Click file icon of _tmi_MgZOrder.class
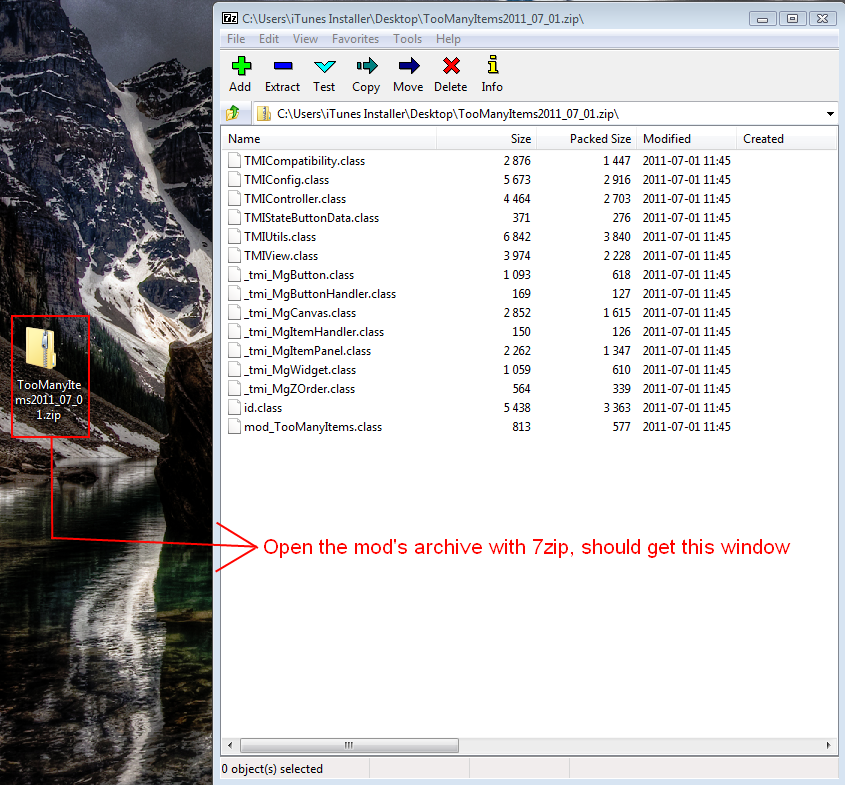Screen dimensions: 845x785 point(234,388)
